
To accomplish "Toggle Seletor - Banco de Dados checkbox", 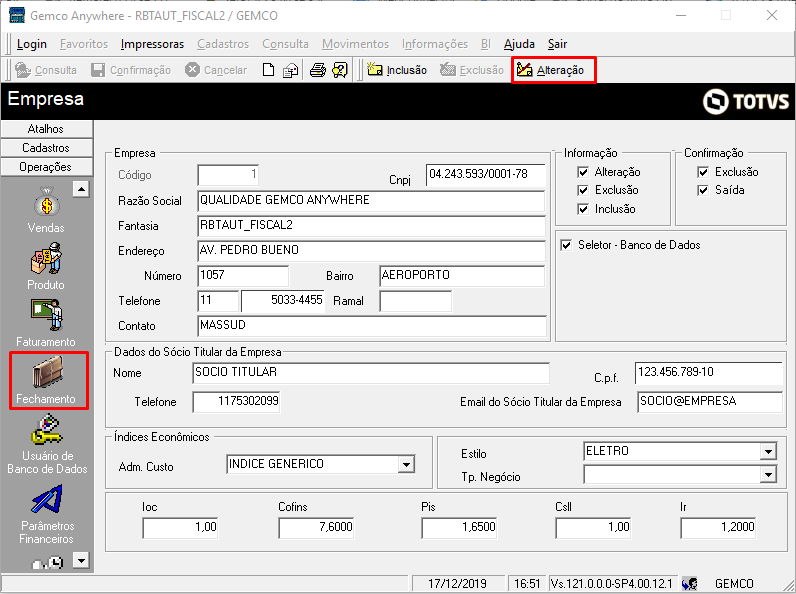I will 566,245.
